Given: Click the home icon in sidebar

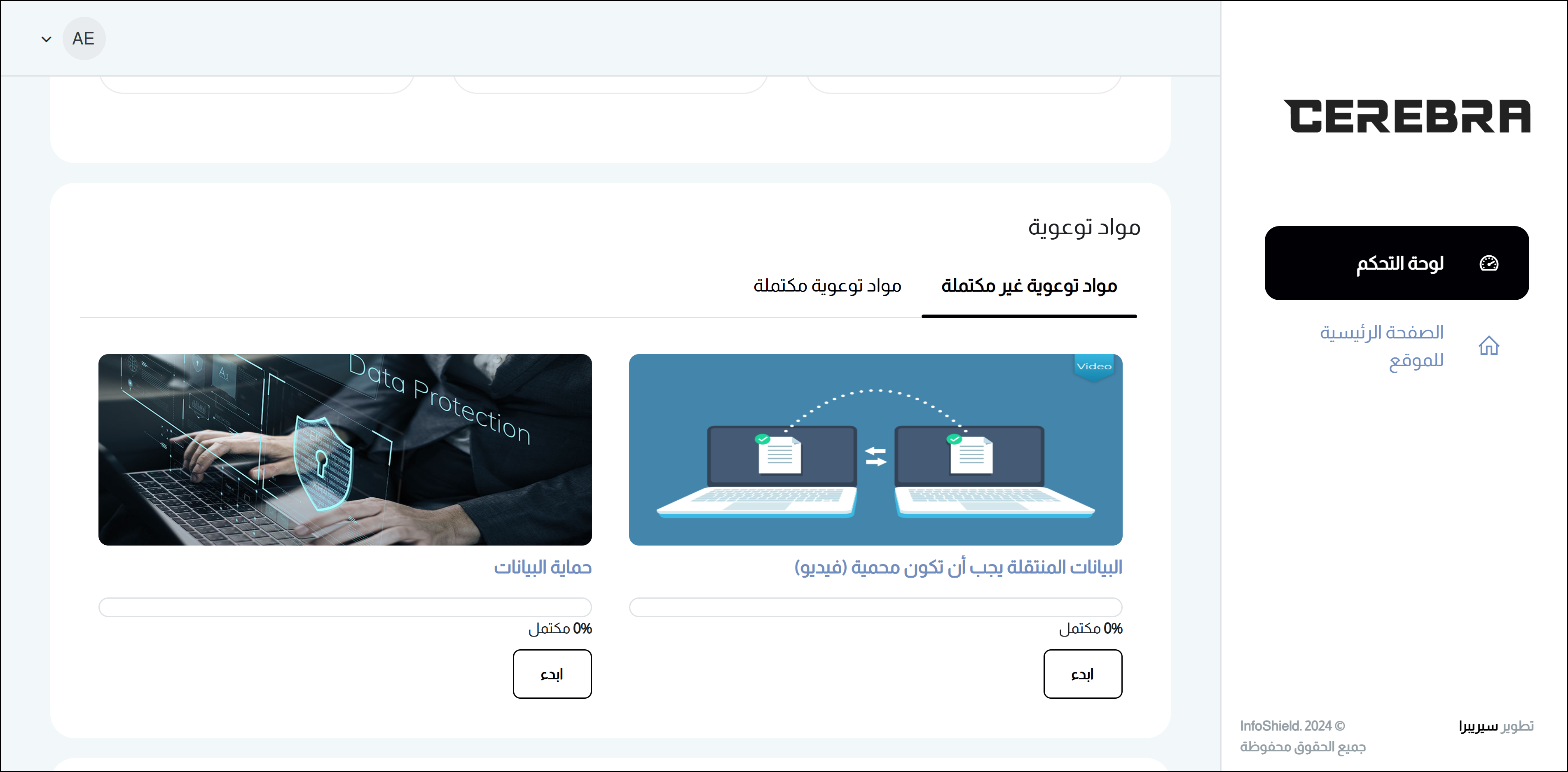Looking at the screenshot, I should (x=1488, y=346).
